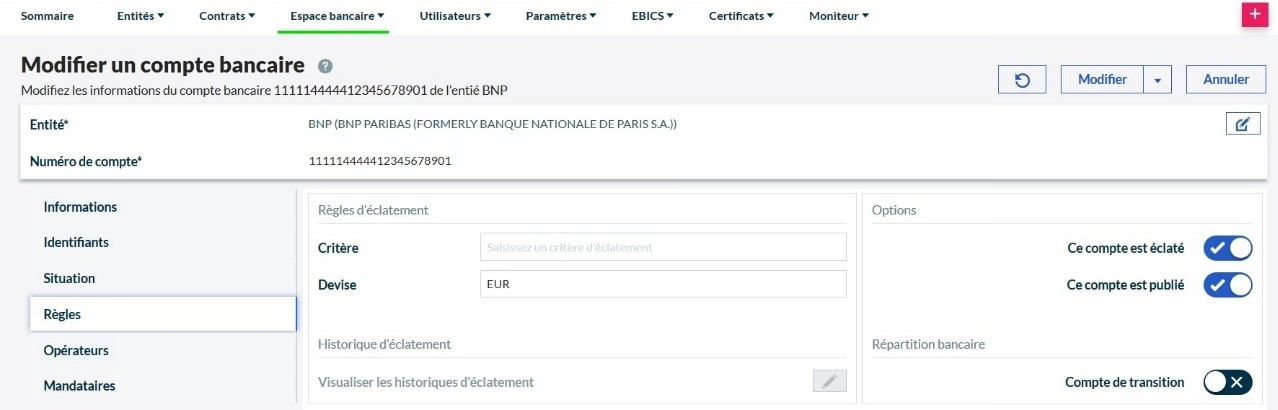
Task: Select the Mandataires section
Action: click(79, 385)
